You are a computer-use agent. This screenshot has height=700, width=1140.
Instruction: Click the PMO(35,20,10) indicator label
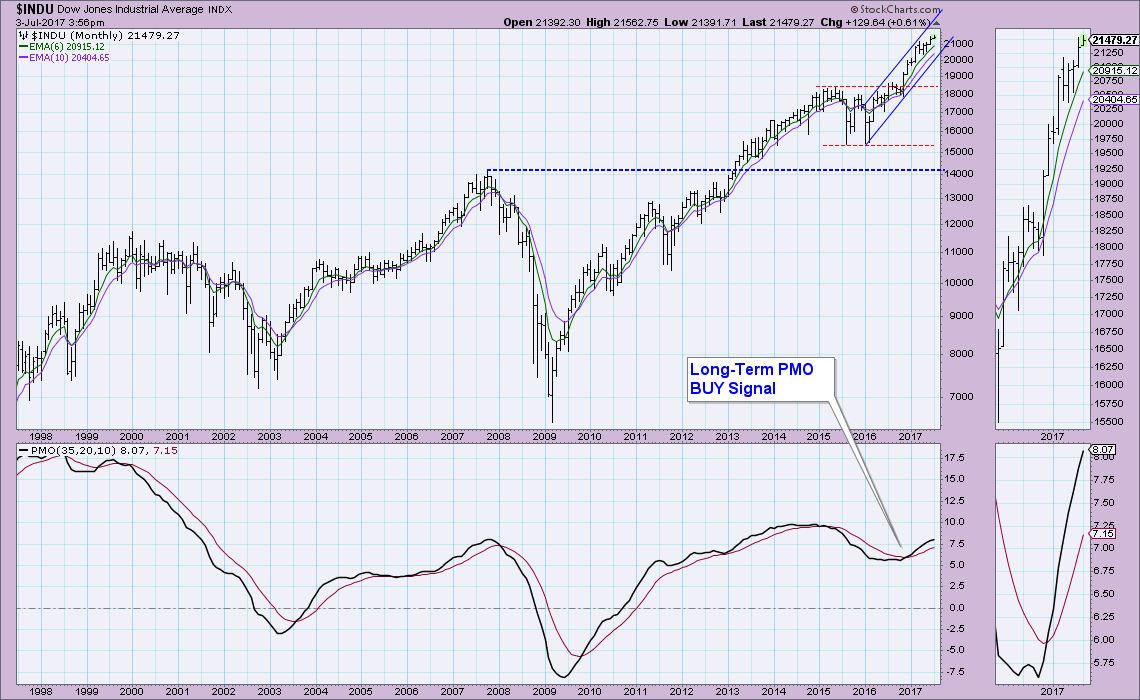(x=75, y=451)
